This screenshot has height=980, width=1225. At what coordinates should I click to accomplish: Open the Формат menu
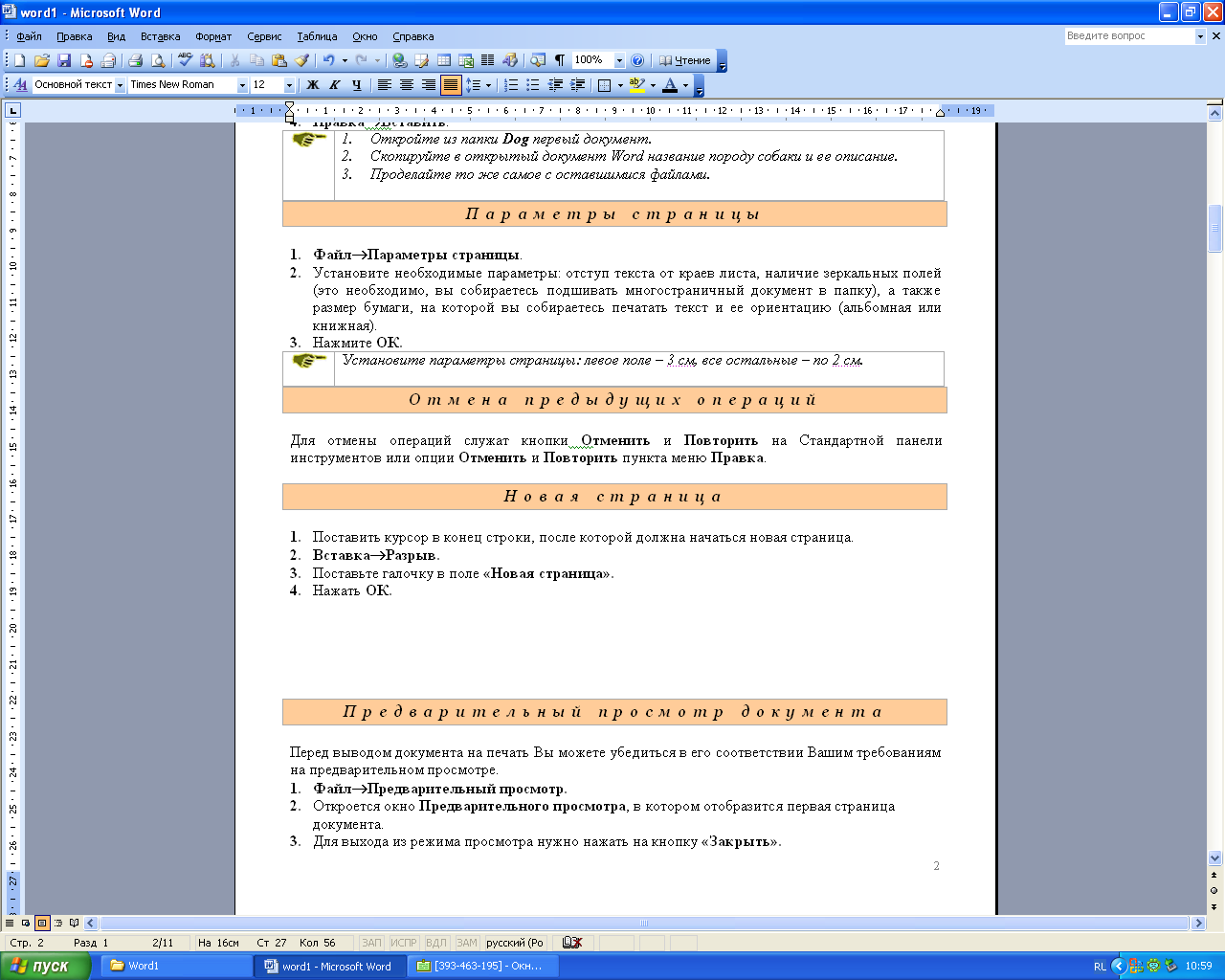click(213, 36)
